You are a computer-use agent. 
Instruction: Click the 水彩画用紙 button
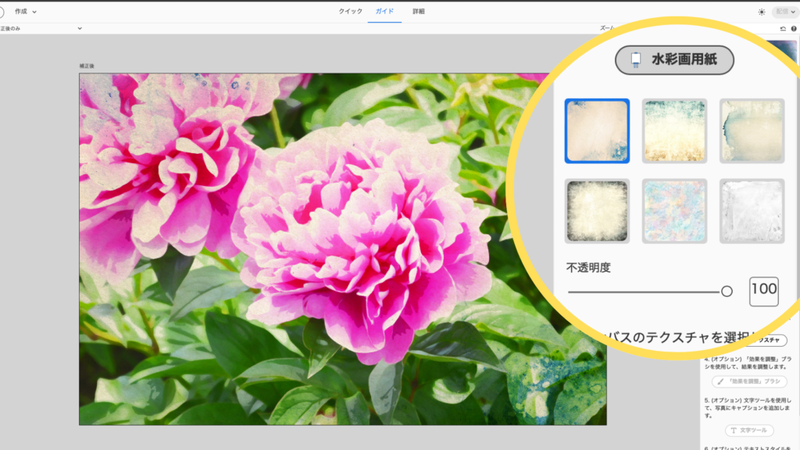point(674,60)
